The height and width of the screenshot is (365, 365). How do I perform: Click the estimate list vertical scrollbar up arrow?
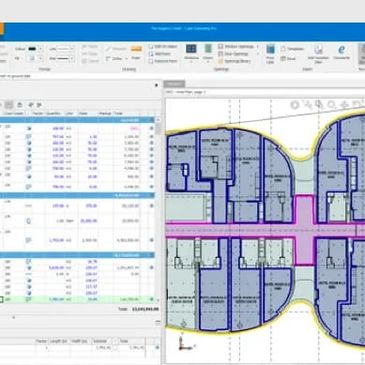(158, 120)
